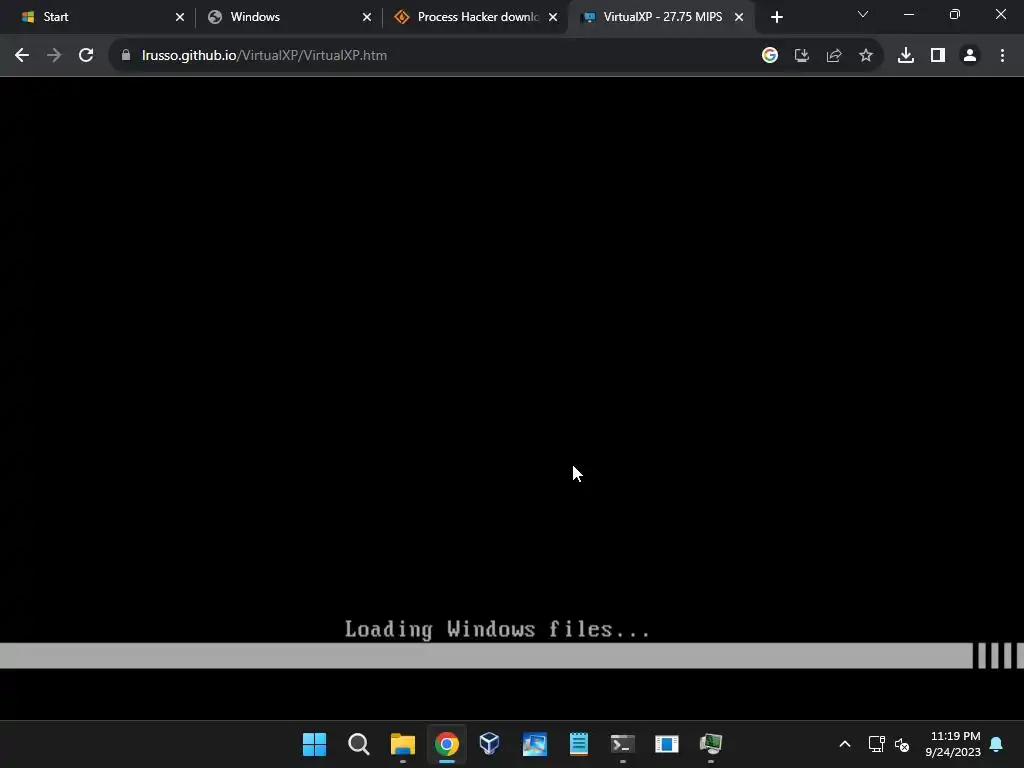Minimize the Chrome window
Image resolution: width=1024 pixels, height=768 pixels.
tap(908, 14)
